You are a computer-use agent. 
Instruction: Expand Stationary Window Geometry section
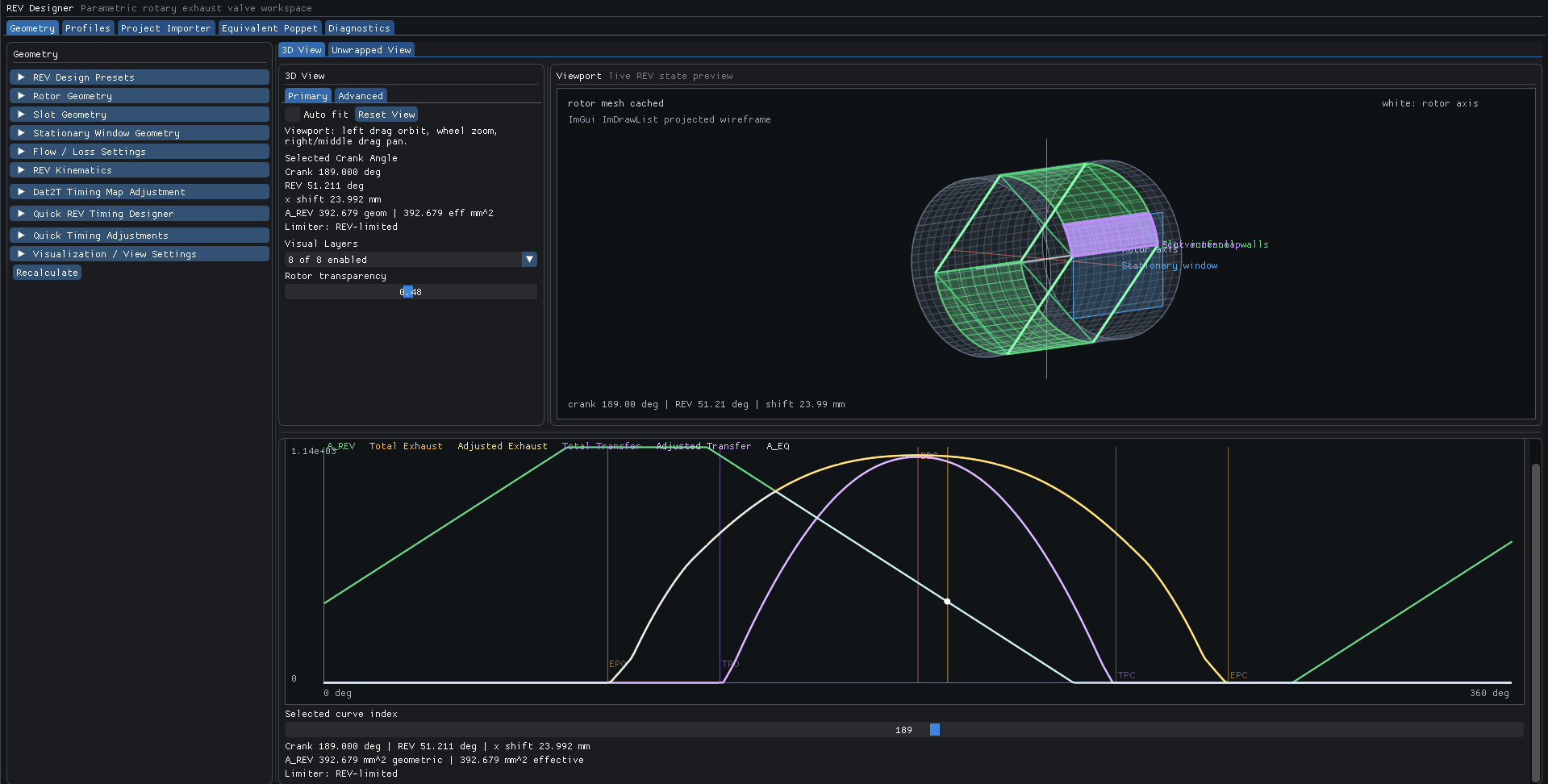140,133
